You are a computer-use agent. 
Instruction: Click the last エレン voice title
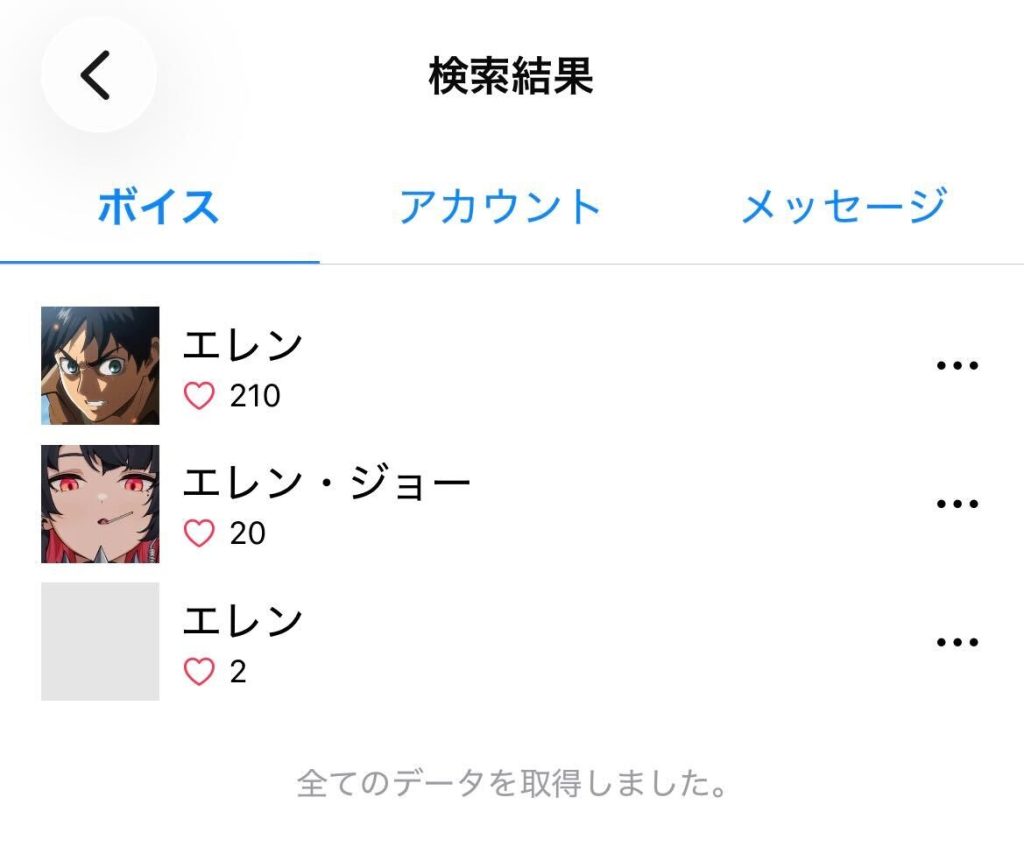point(243,622)
